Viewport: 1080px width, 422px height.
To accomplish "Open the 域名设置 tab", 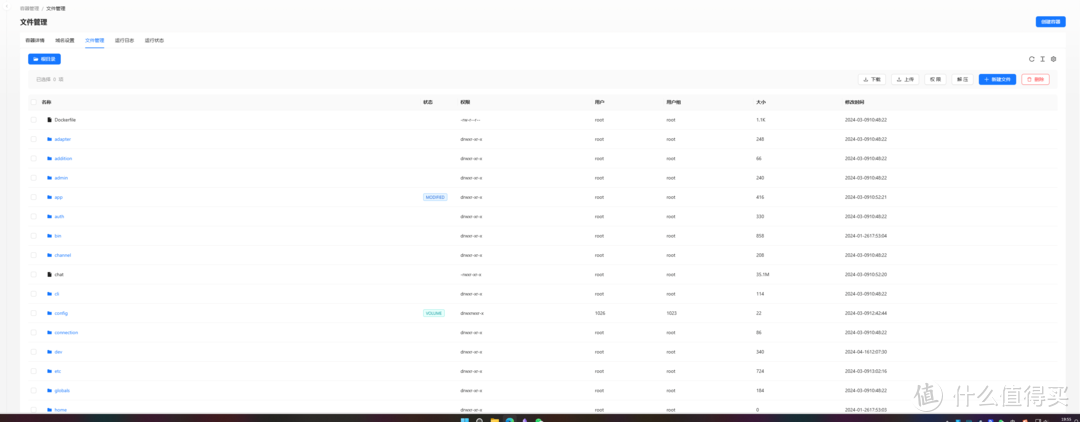I will (x=64, y=41).
